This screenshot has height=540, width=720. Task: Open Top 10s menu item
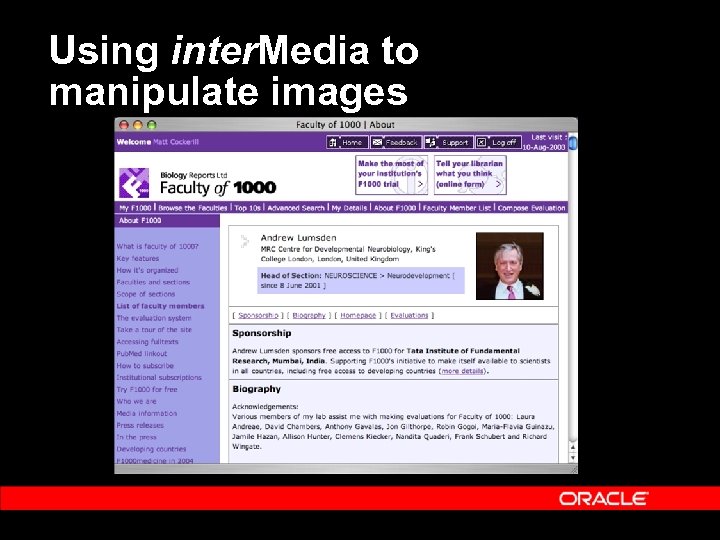[248, 208]
